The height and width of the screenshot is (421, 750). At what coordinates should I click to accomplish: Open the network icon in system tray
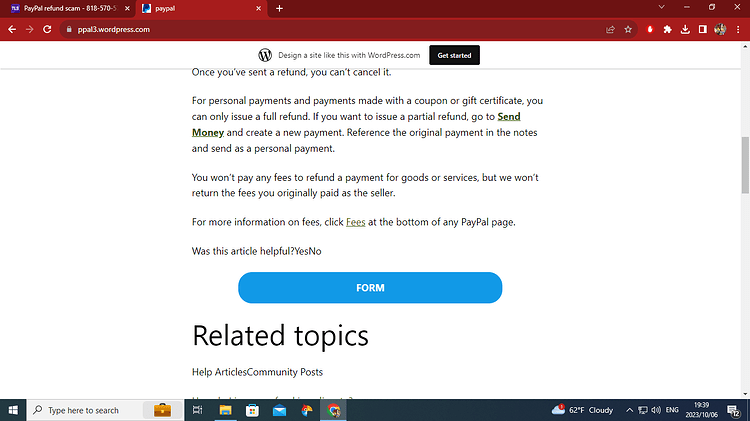click(x=643, y=410)
